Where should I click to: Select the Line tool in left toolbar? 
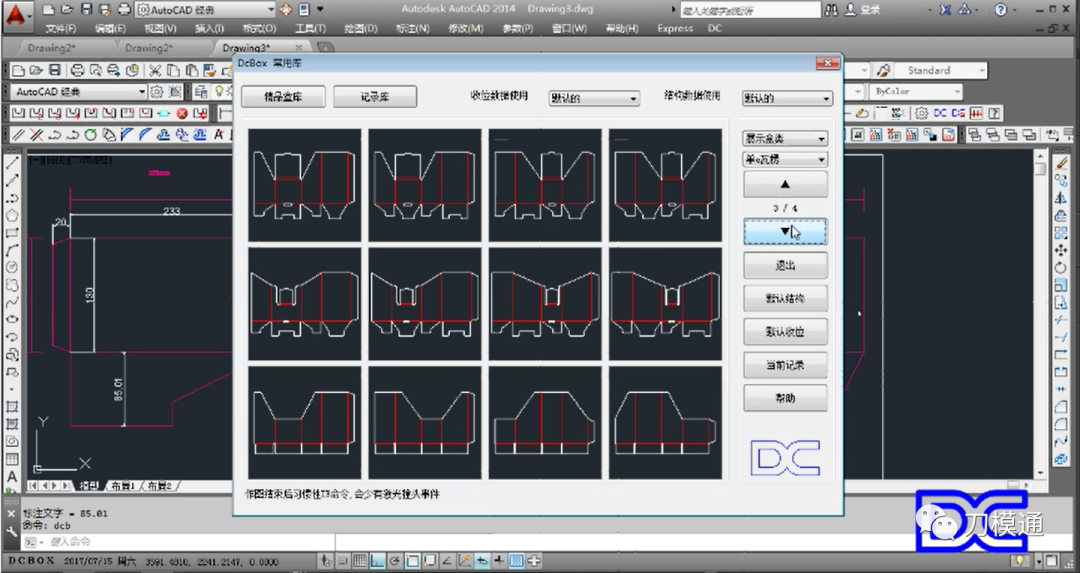click(x=12, y=163)
